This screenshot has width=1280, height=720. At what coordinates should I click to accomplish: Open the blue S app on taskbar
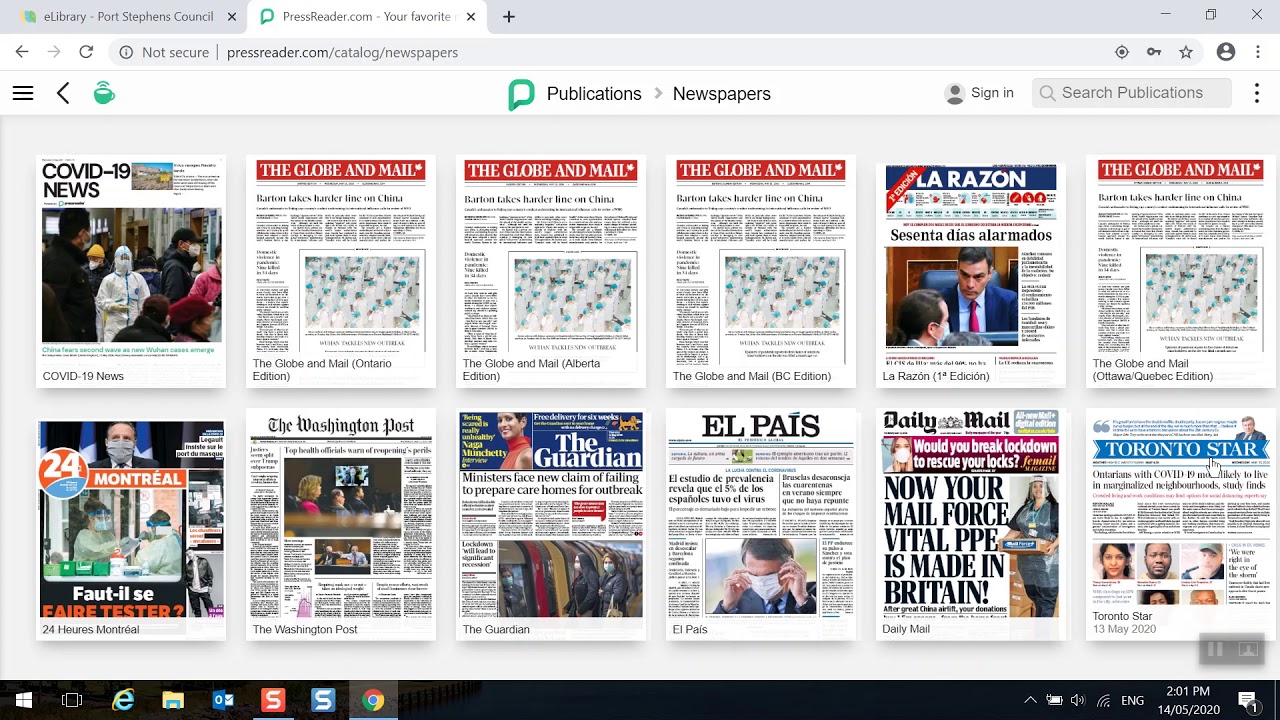point(323,700)
